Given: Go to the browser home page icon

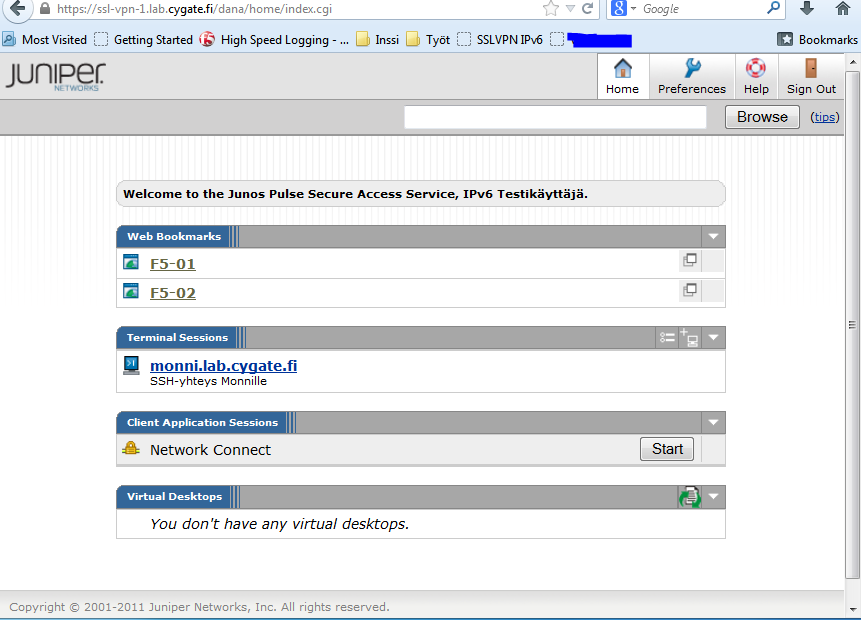Looking at the screenshot, I should tap(842, 8).
